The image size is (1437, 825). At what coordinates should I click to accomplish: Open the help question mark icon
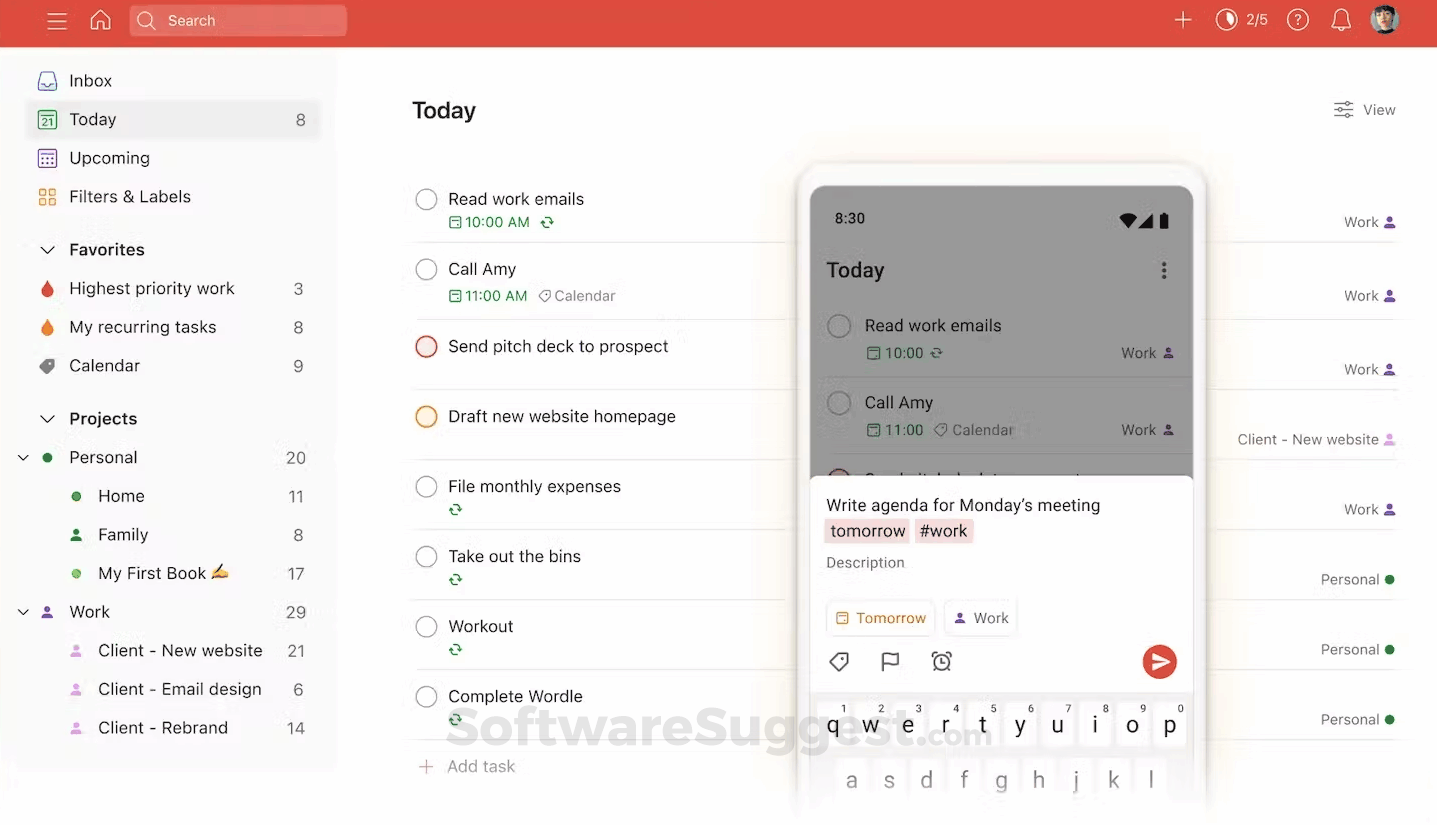pos(1297,20)
